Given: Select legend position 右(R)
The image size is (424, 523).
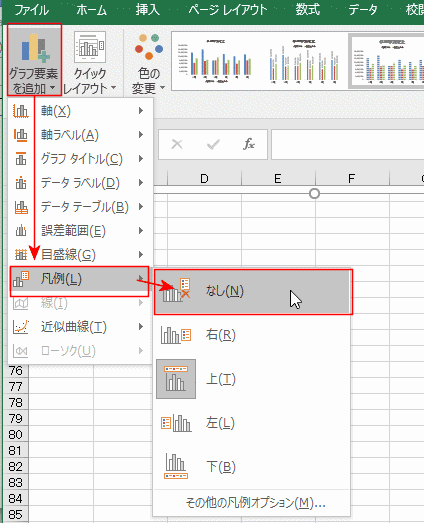Looking at the screenshot, I should 252,335.
